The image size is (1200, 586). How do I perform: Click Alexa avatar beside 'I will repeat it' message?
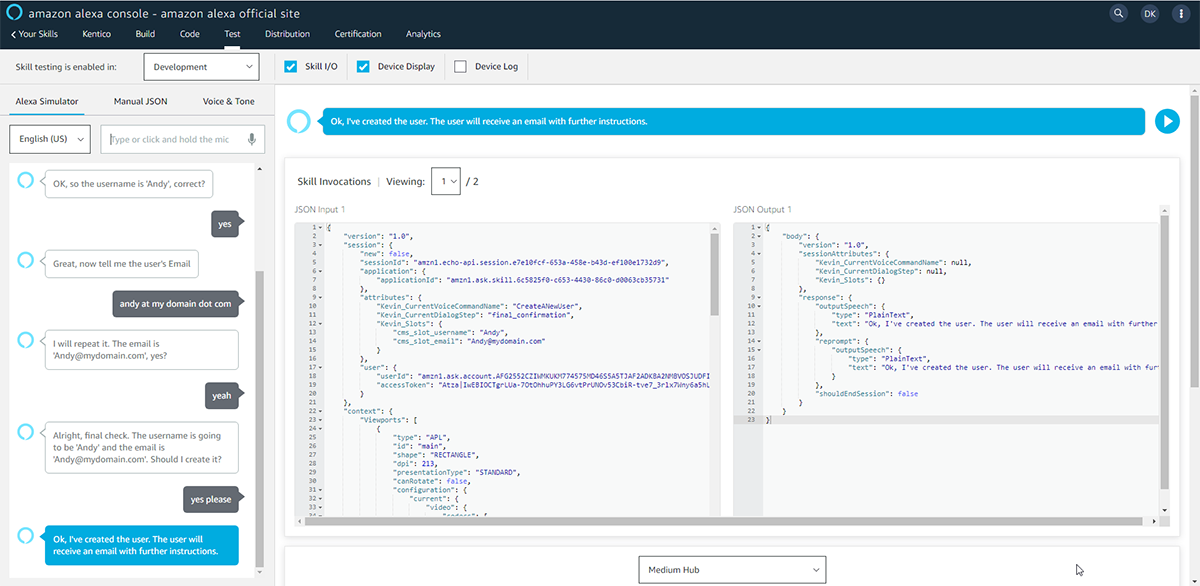click(x=27, y=340)
